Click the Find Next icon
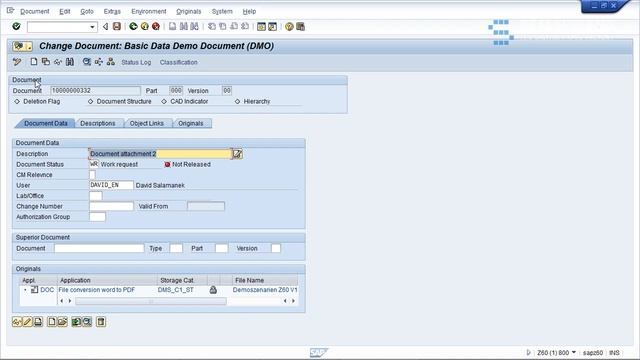The width and height of the screenshot is (640, 360). (x=195, y=27)
